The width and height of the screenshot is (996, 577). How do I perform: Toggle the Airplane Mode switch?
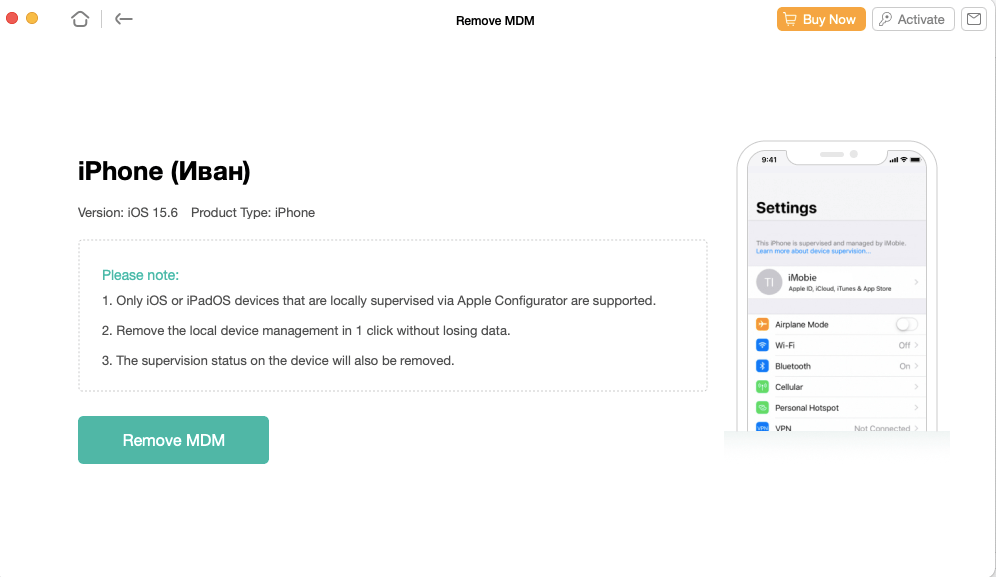tap(906, 324)
